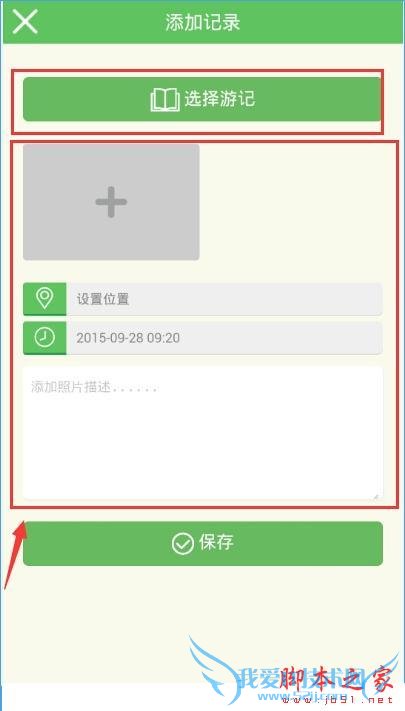Screen dimensions: 405x711
Task: Tap the checkmark circle icon on 保存
Action: (183, 544)
